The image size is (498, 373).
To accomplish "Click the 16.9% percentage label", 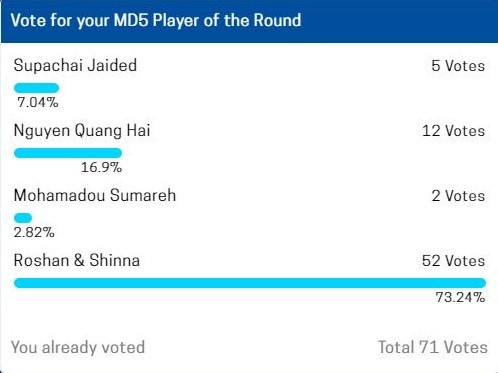I will (x=101, y=167).
